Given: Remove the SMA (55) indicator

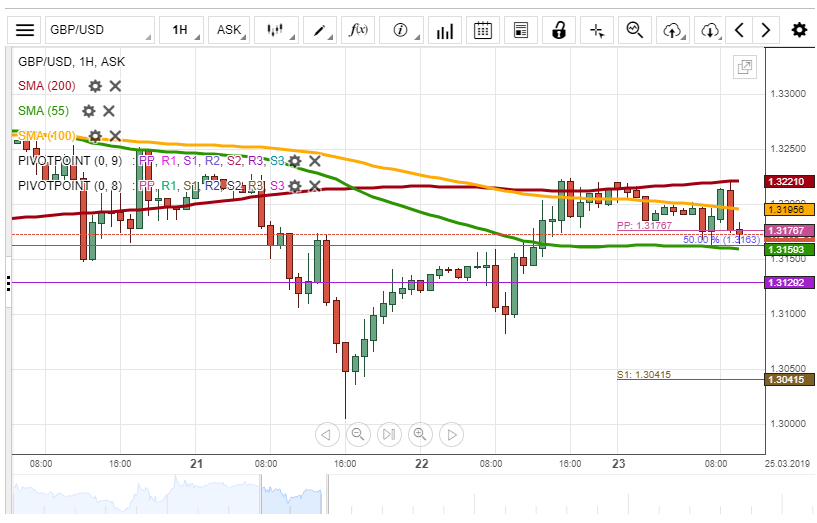Looking at the screenshot, I should click(109, 111).
